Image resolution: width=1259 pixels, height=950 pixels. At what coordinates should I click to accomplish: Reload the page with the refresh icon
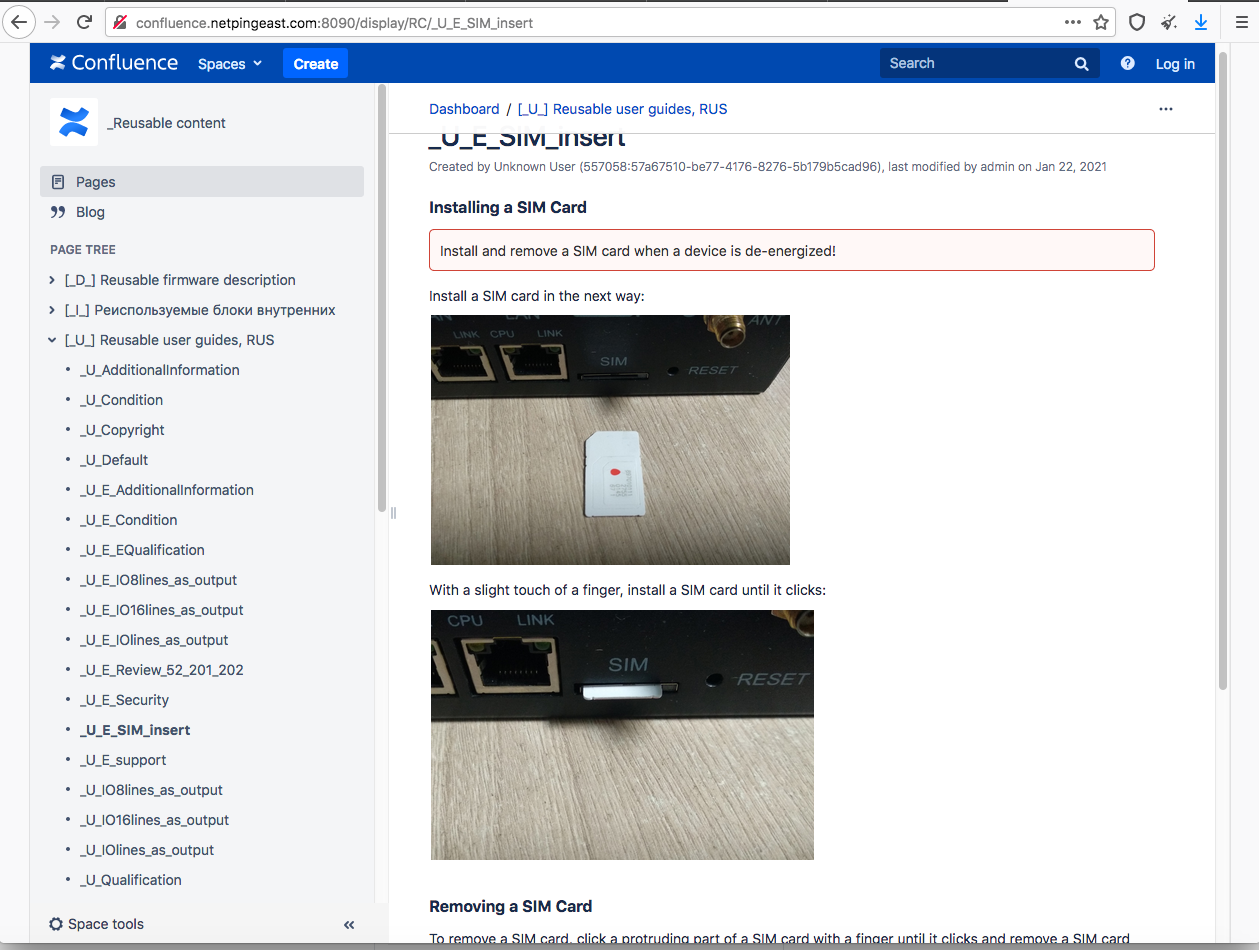coord(85,22)
